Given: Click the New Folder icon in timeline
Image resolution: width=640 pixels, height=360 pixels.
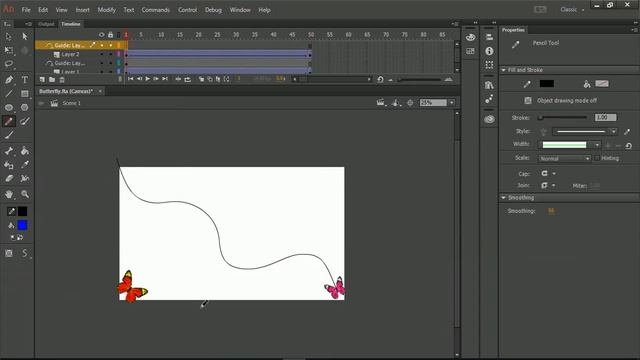Looking at the screenshot, I should pyautogui.click(x=52, y=80).
